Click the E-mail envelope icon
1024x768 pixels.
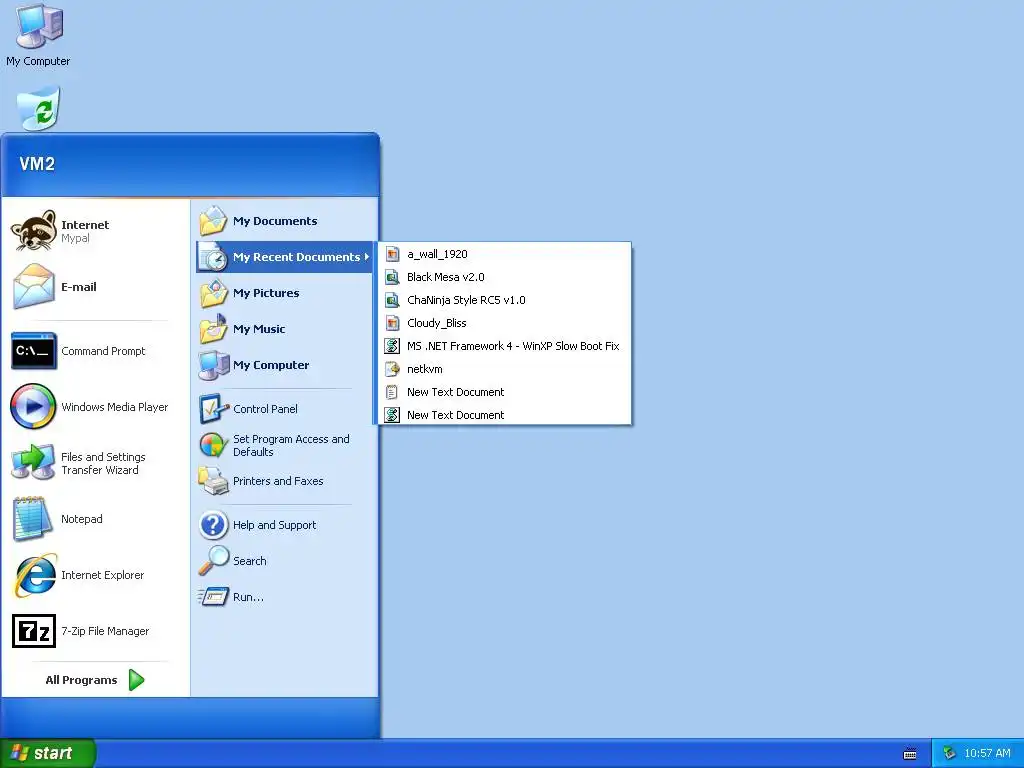33,287
